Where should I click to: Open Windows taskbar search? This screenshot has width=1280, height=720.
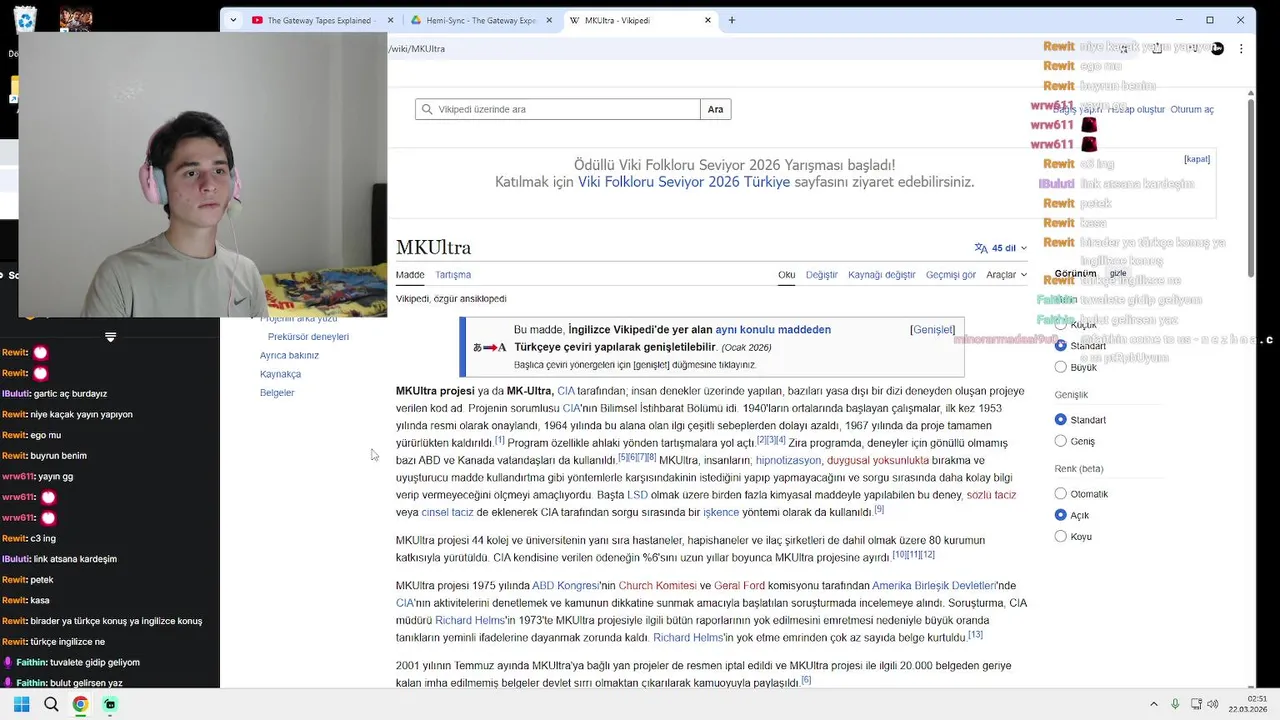tap(51, 704)
